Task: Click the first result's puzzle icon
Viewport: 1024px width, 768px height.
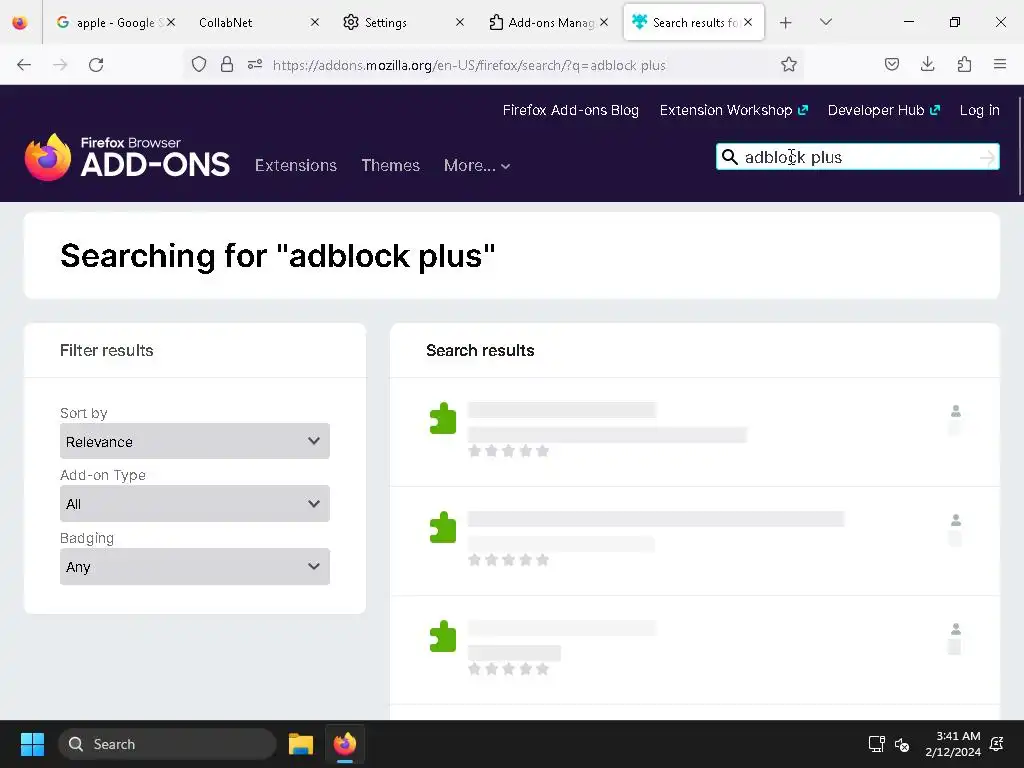Action: [x=443, y=418]
